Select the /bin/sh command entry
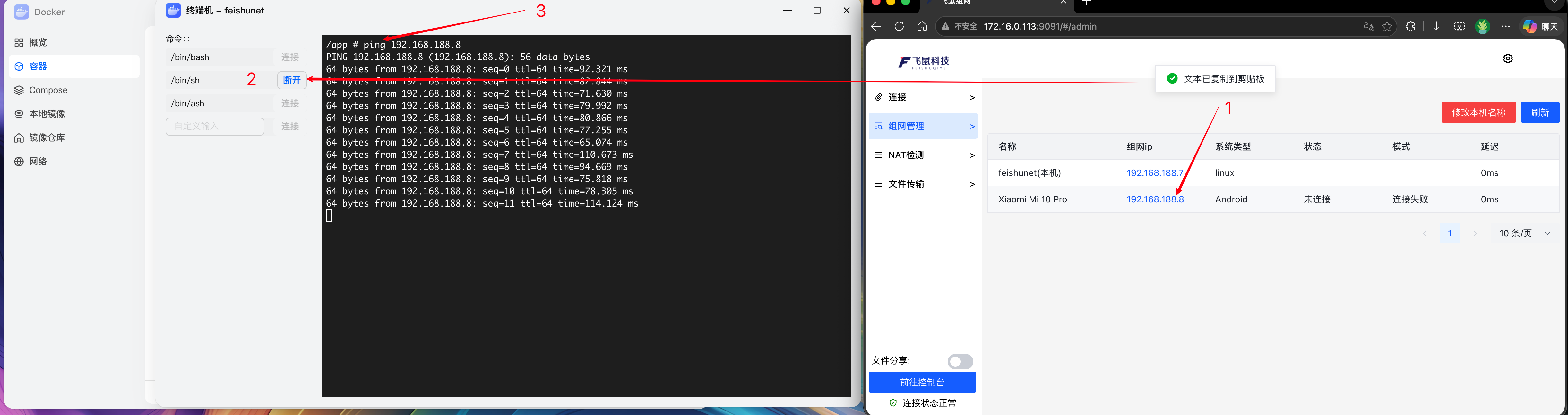 coord(219,80)
